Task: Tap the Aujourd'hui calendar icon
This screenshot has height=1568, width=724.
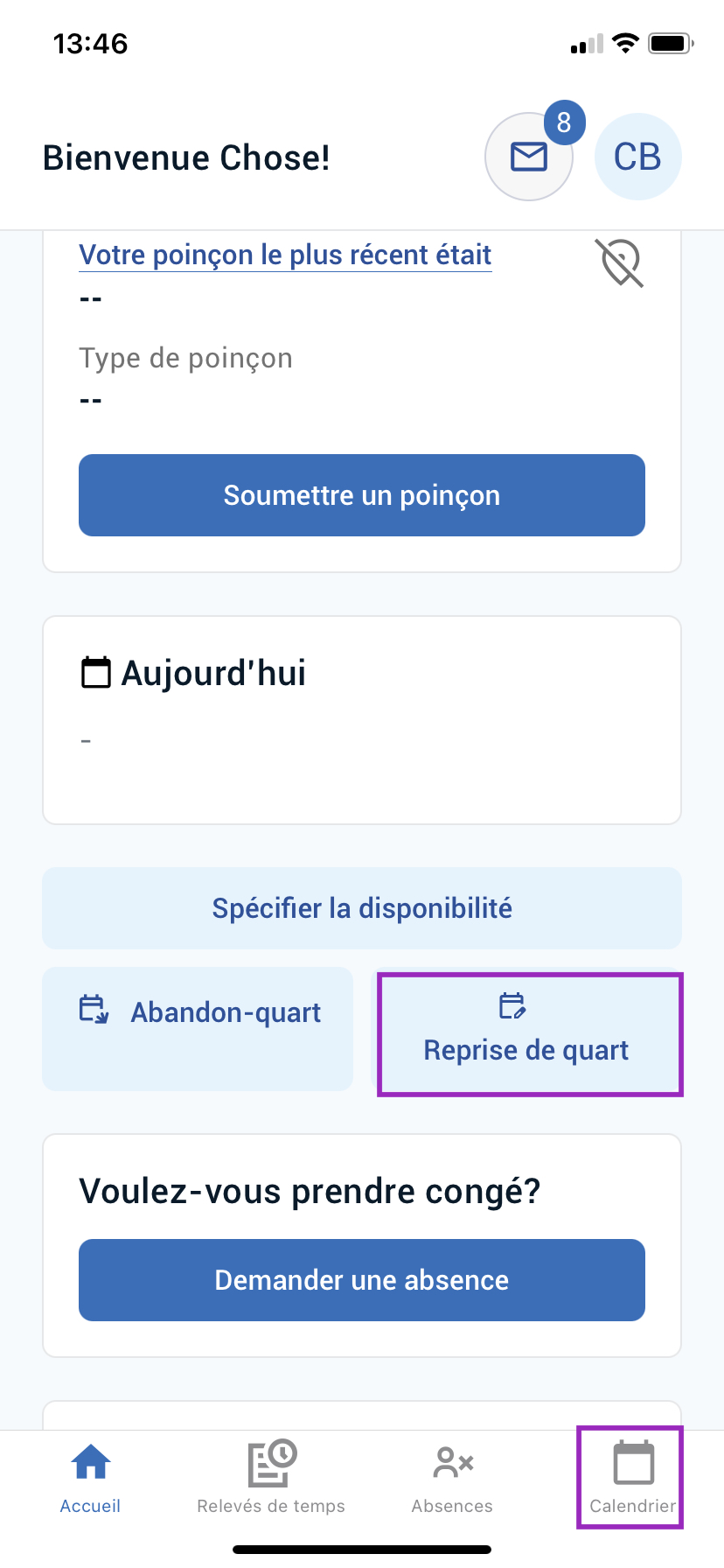Action: 96,673
